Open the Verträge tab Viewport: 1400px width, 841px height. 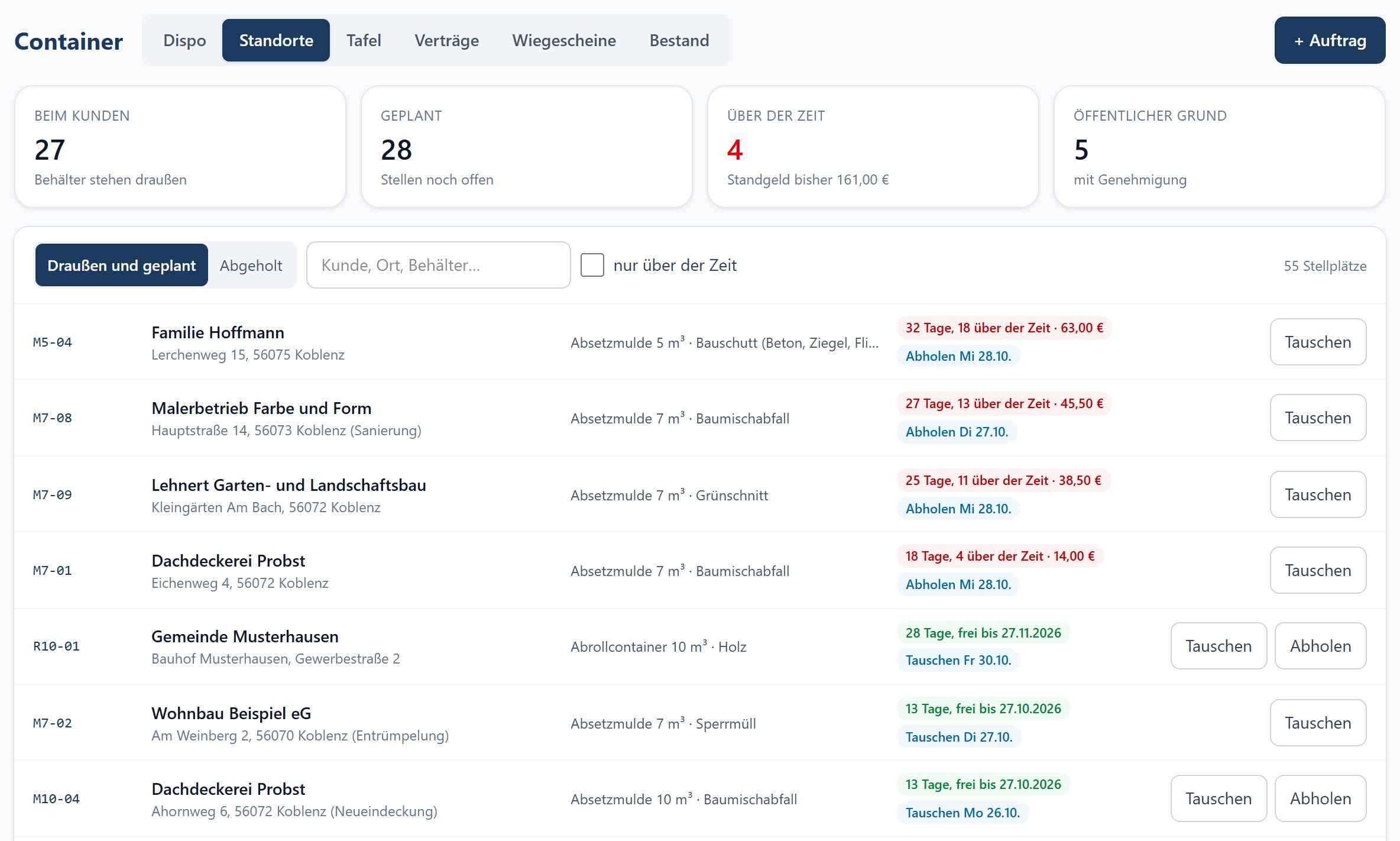click(x=446, y=40)
